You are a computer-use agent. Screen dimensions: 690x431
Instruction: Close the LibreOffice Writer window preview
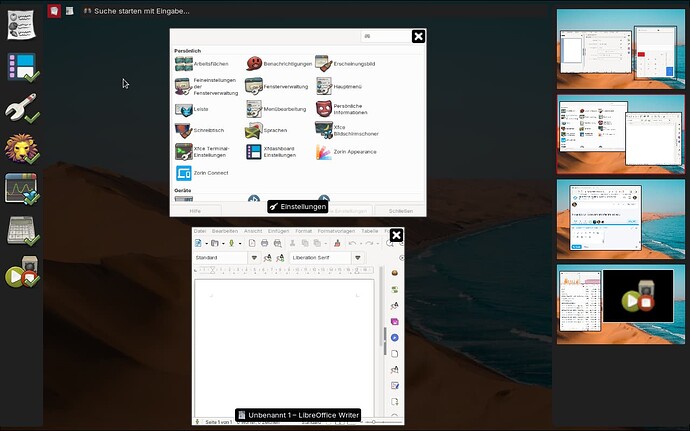pos(397,236)
